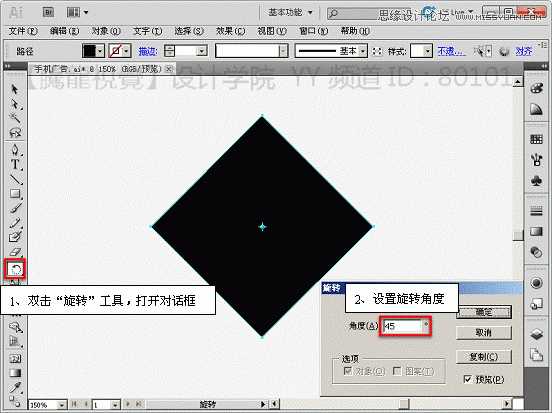Image resolution: width=552 pixels, height=413 pixels.
Task: Expand the stroke color dropdown arrow
Action: click(127, 51)
